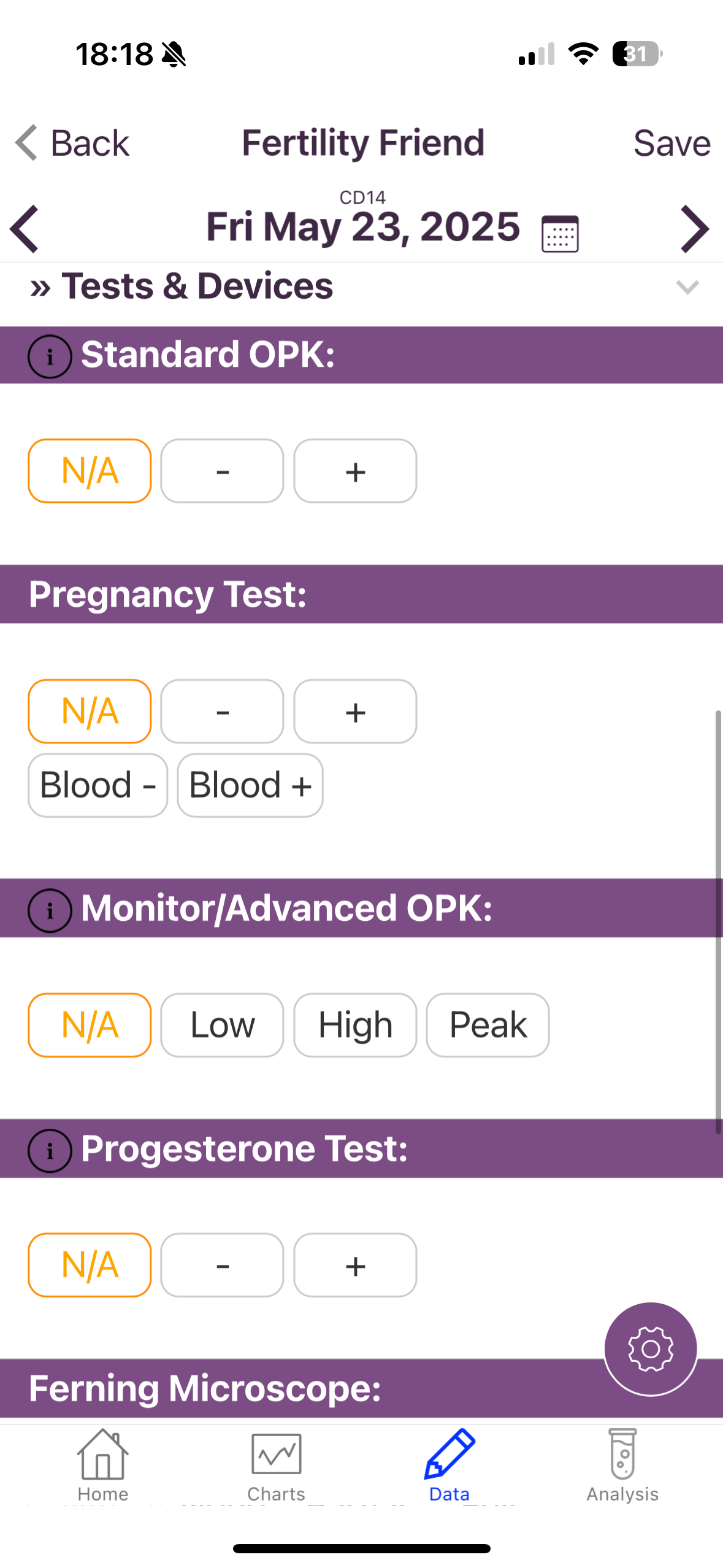Open the calendar date picker icon

(559, 233)
